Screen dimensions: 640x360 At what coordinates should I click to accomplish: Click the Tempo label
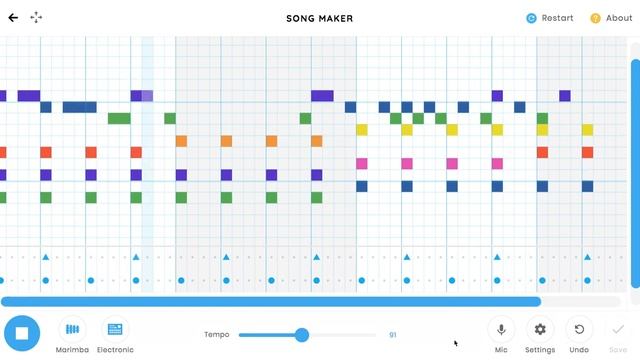coord(217,334)
